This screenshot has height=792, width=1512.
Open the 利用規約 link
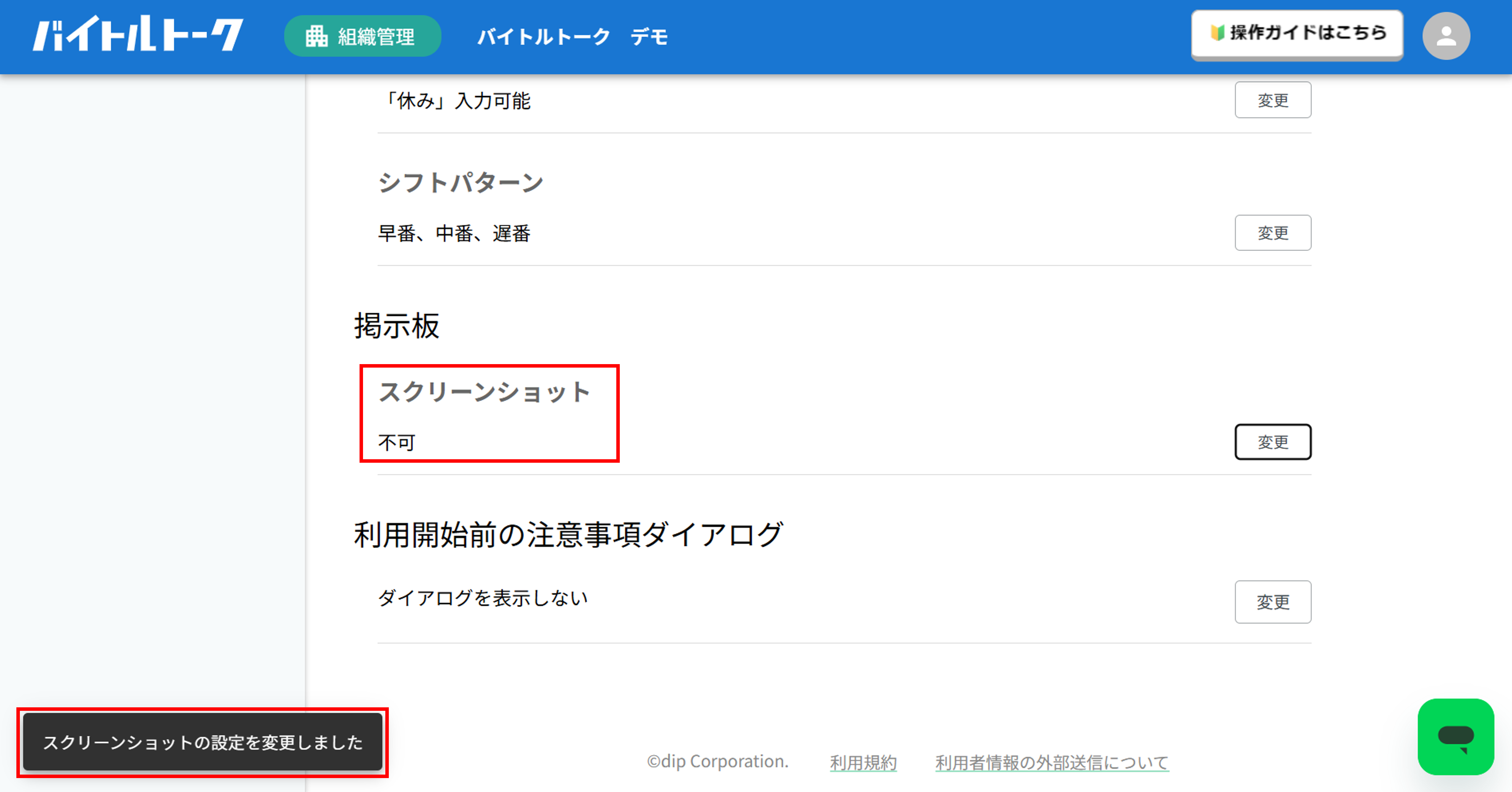pos(863,762)
